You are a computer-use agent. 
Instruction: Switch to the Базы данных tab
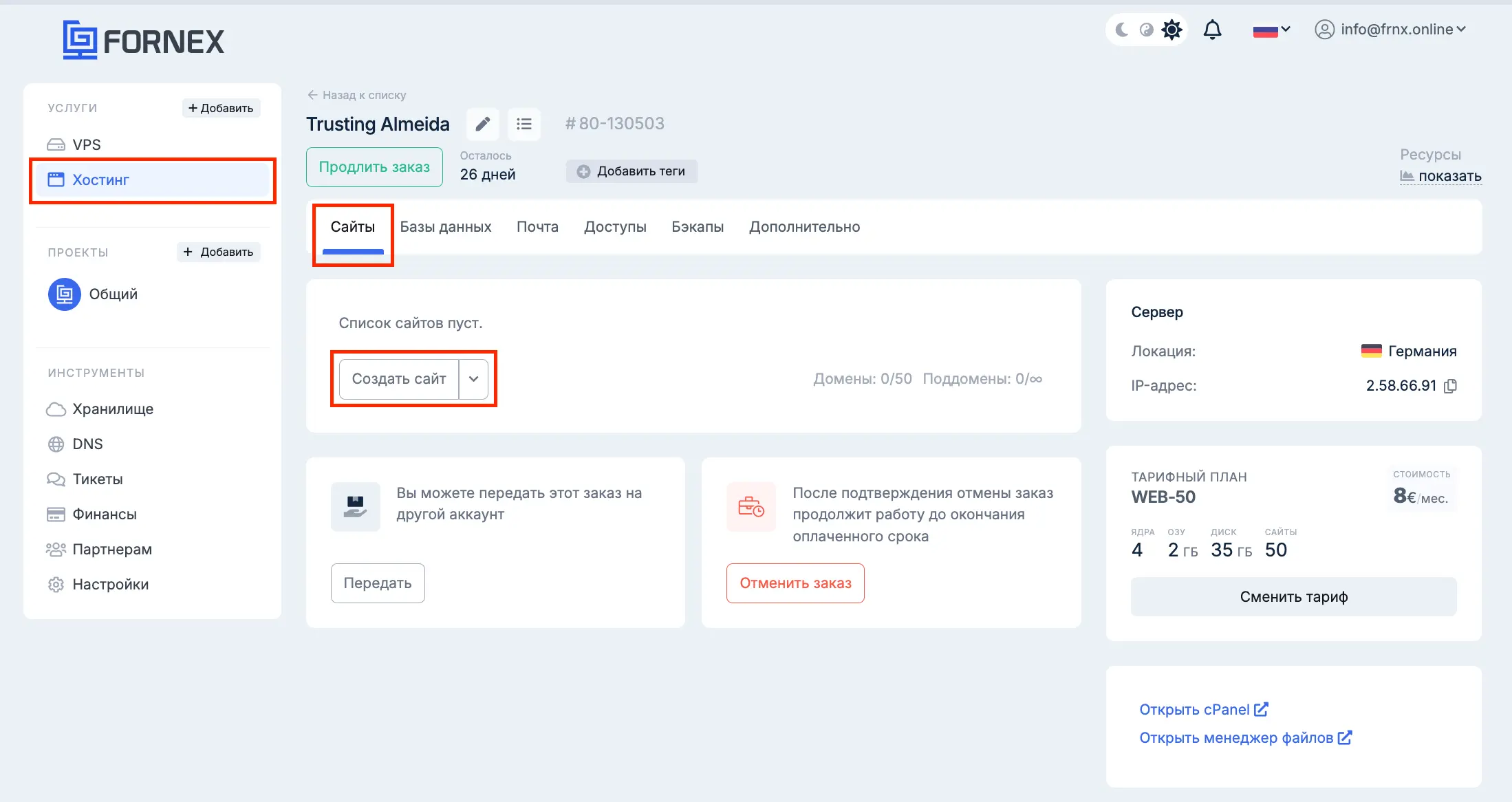pos(446,227)
